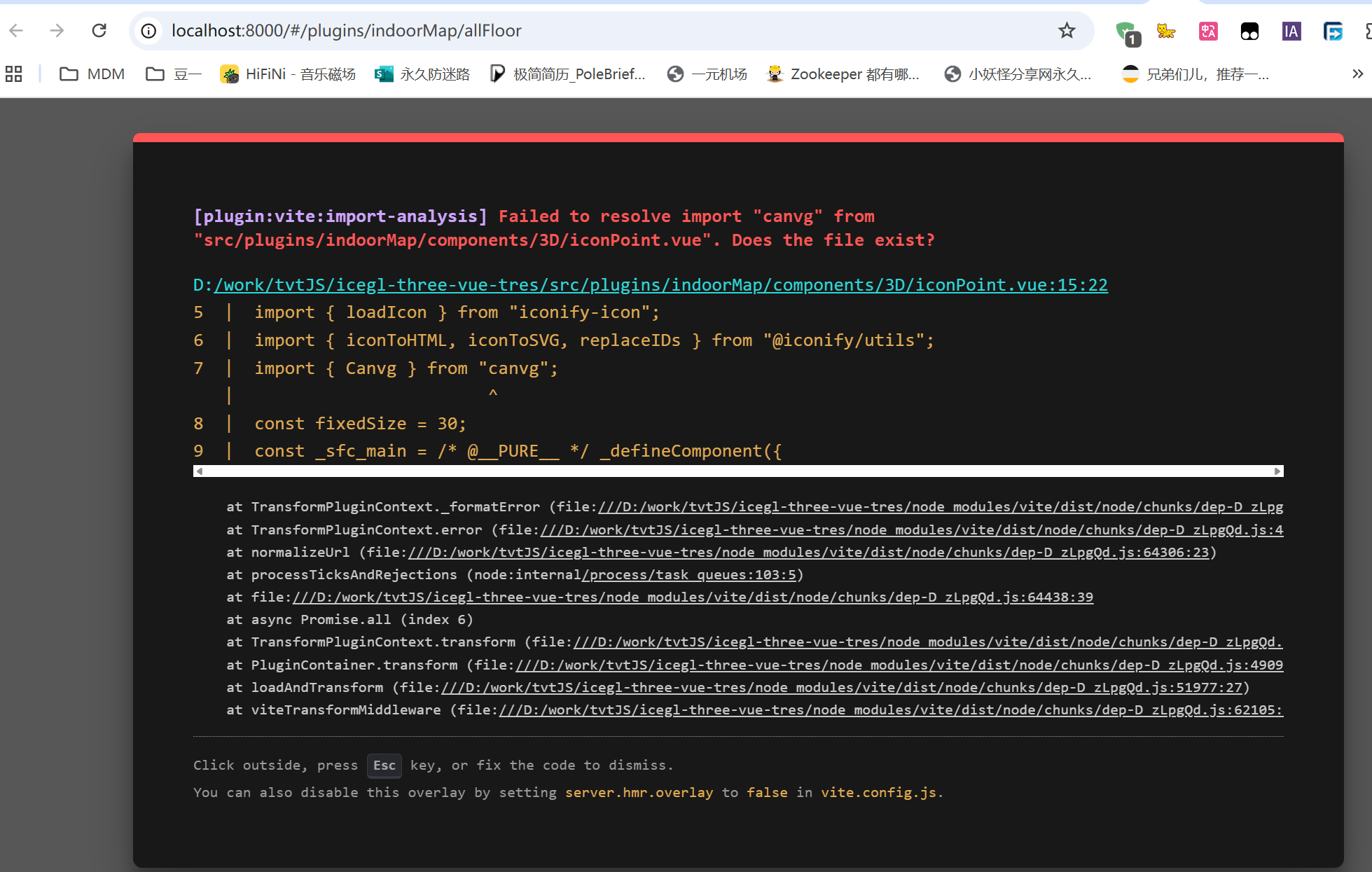The height and width of the screenshot is (872, 1372).
Task: Open HiFiNi 音乐磁场 bookmark
Action: pyautogui.click(x=288, y=74)
